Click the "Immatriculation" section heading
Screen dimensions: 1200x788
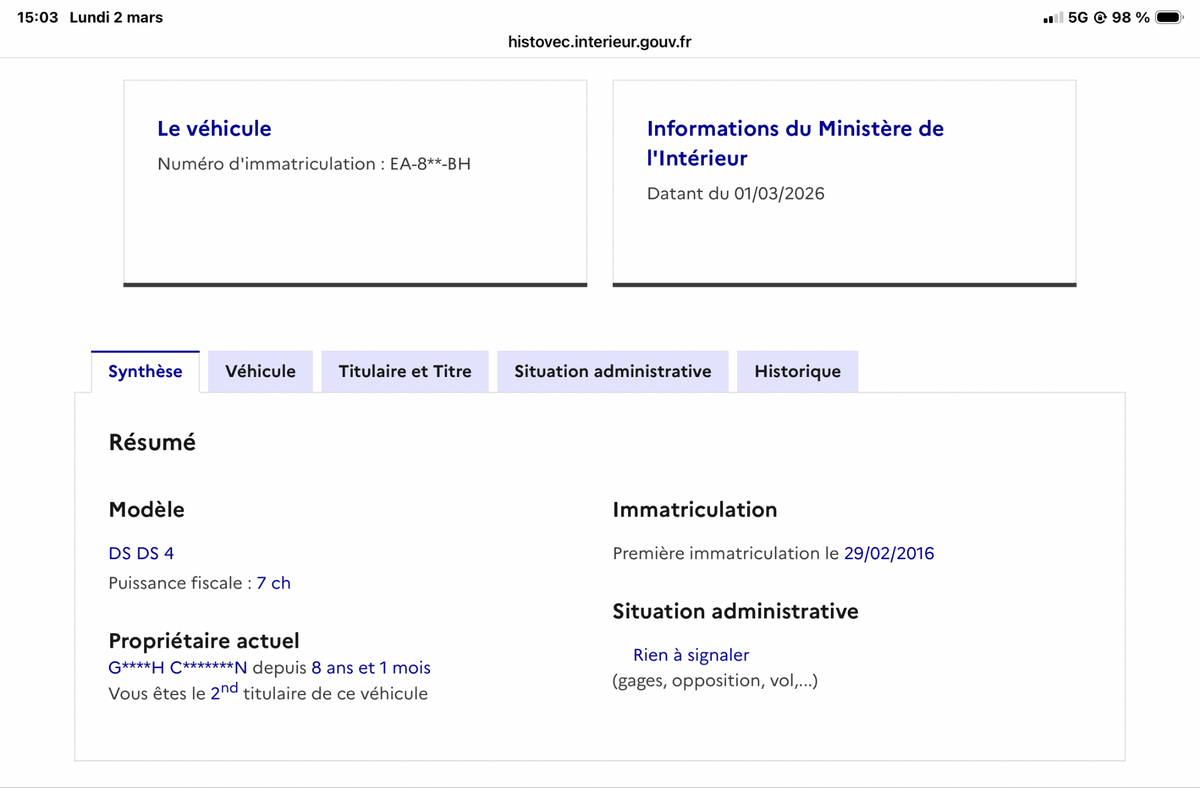695,509
